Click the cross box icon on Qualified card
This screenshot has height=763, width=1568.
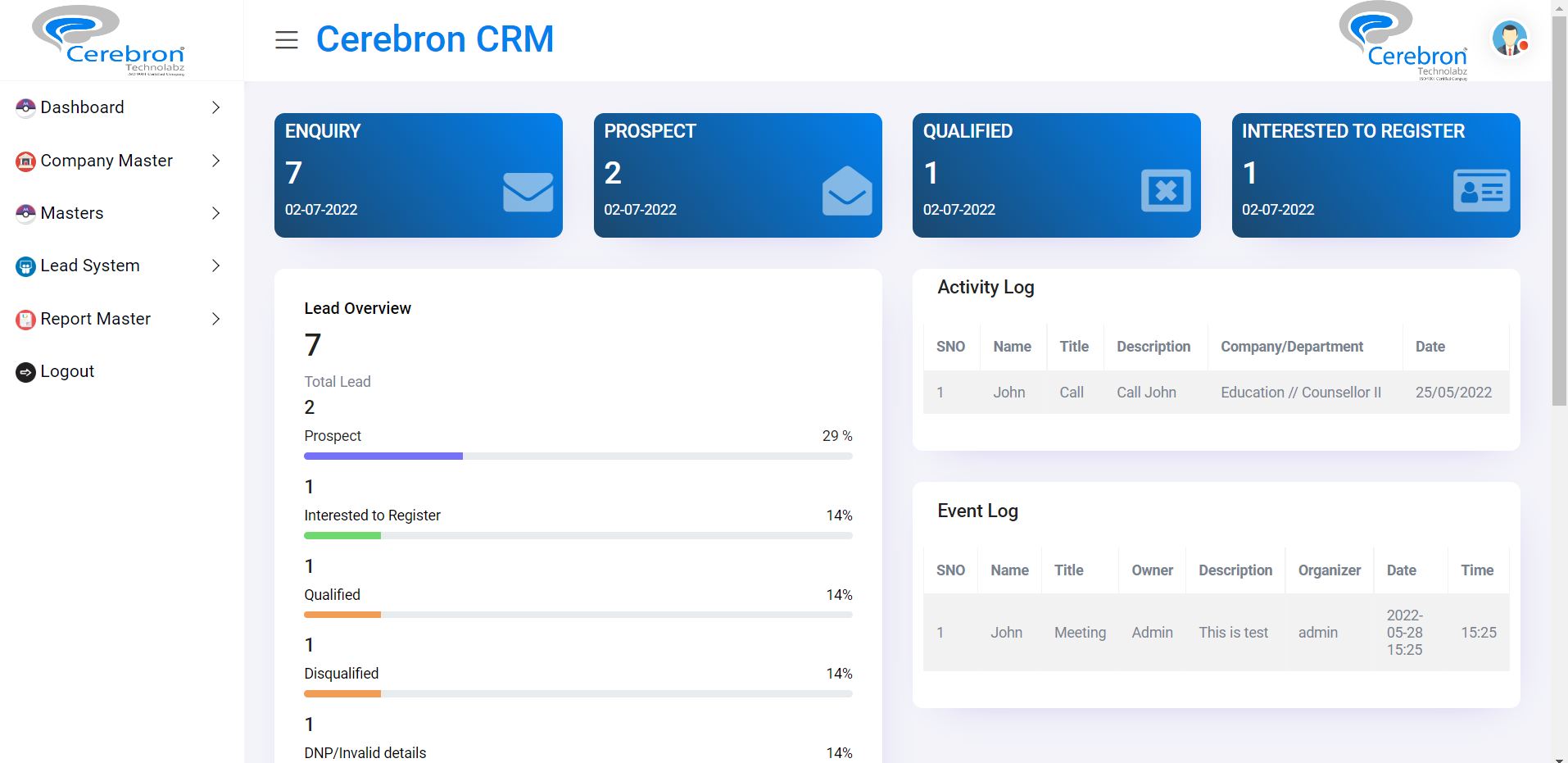click(1166, 191)
